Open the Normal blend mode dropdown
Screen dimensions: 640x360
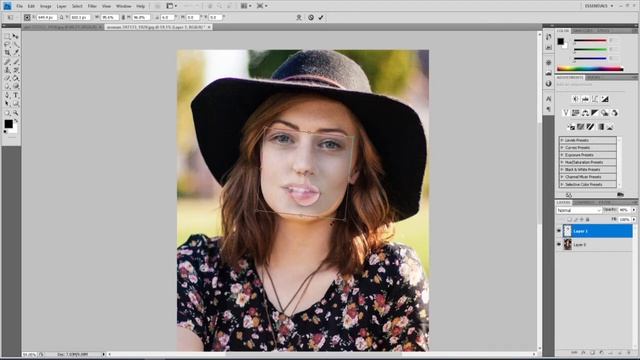tap(579, 210)
